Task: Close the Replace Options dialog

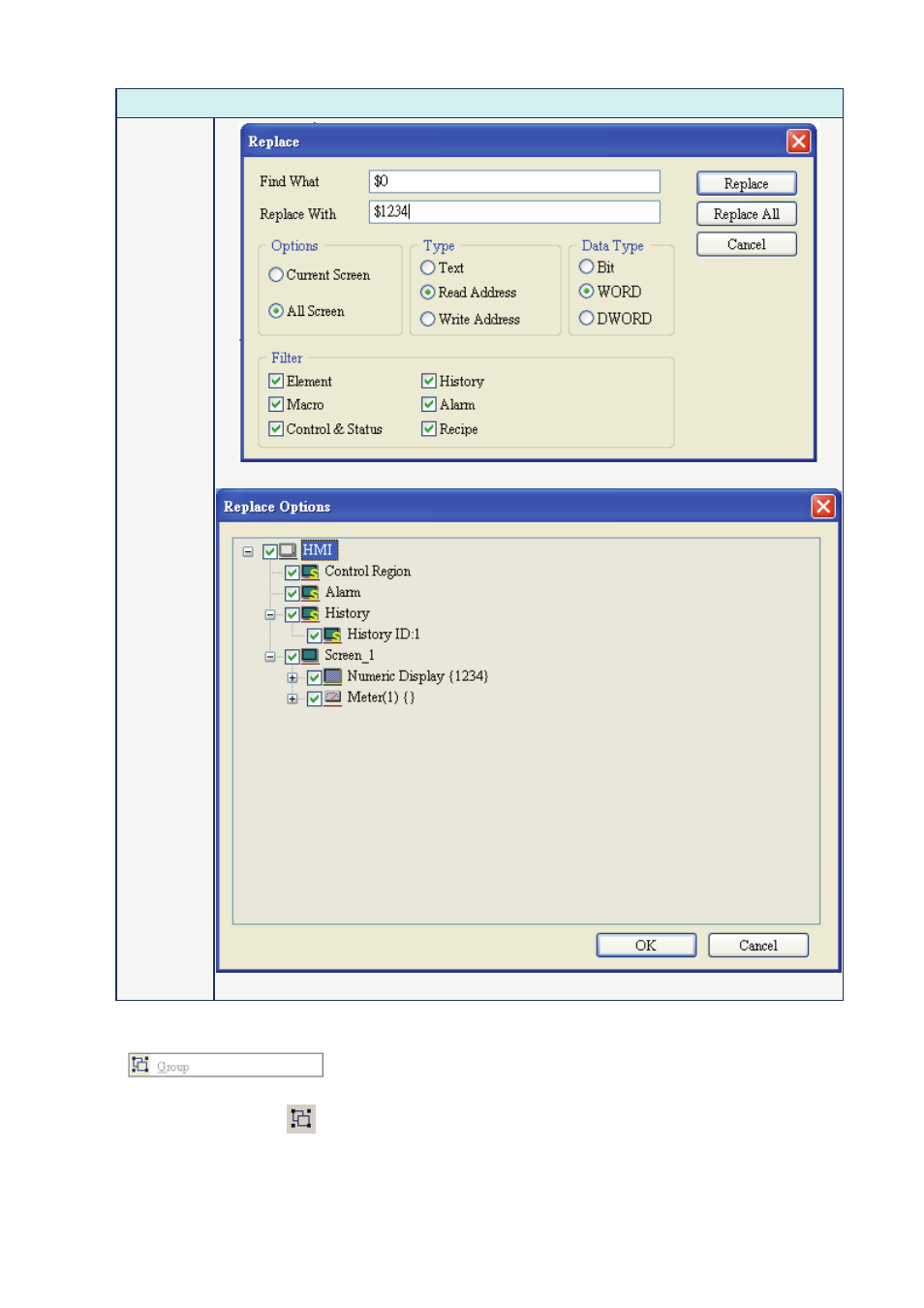Action: coord(823,506)
